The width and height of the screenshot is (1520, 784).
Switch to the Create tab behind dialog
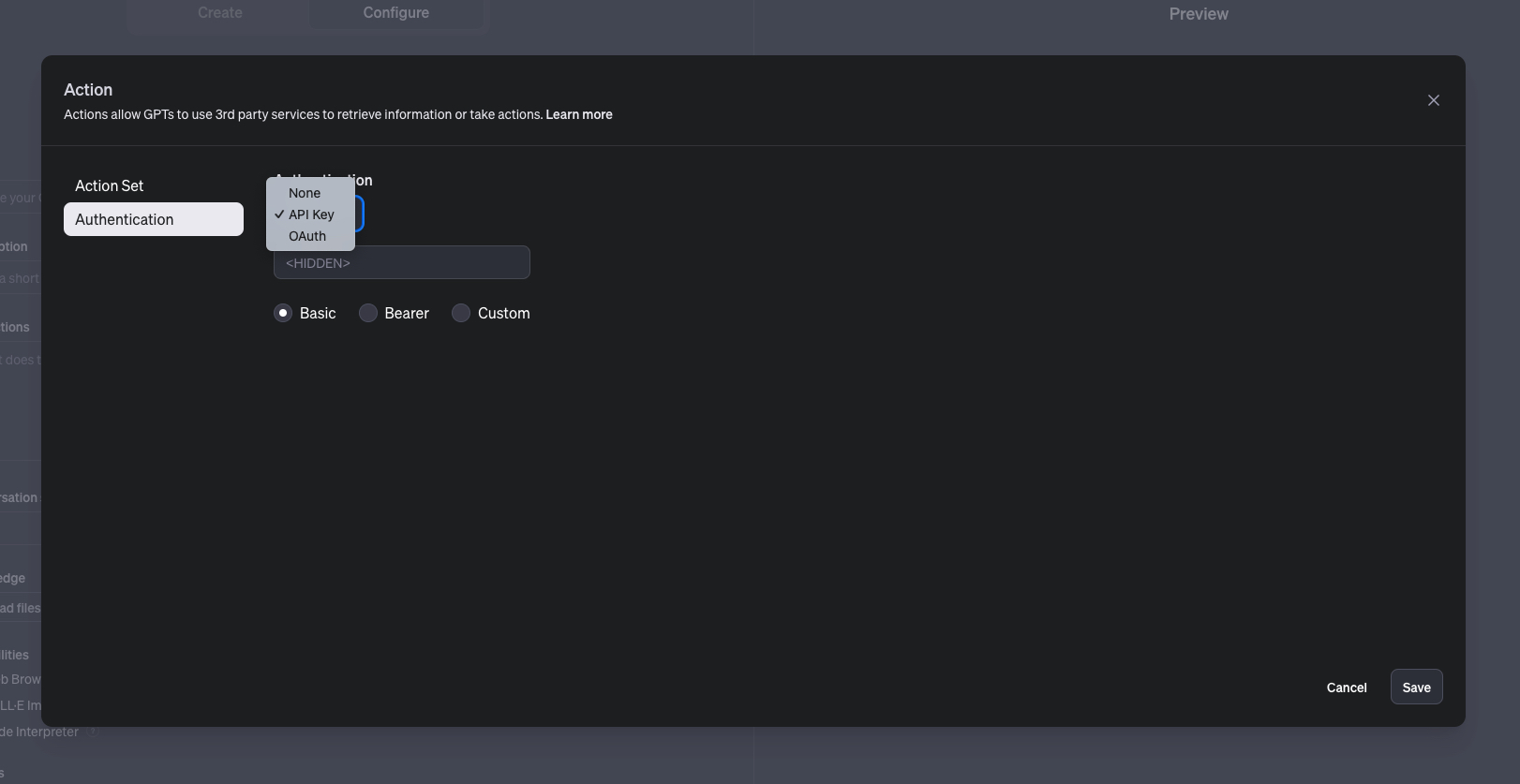pyautogui.click(x=220, y=13)
